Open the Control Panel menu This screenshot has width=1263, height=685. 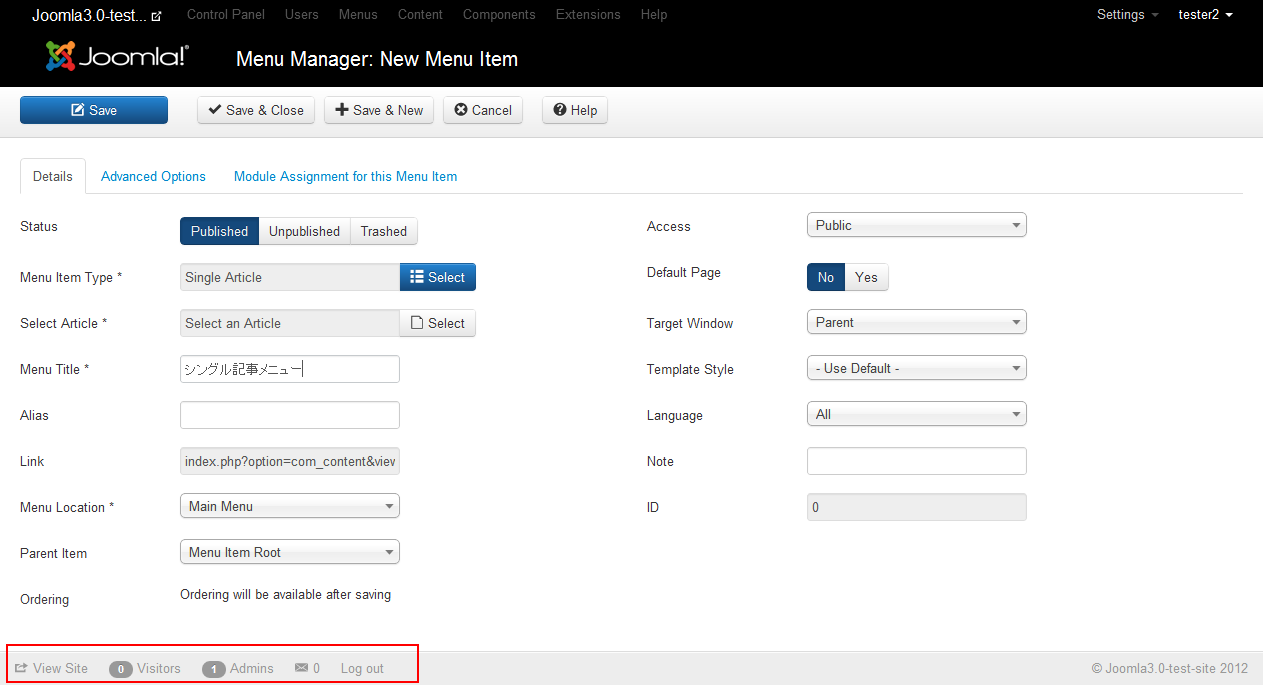[x=226, y=15]
